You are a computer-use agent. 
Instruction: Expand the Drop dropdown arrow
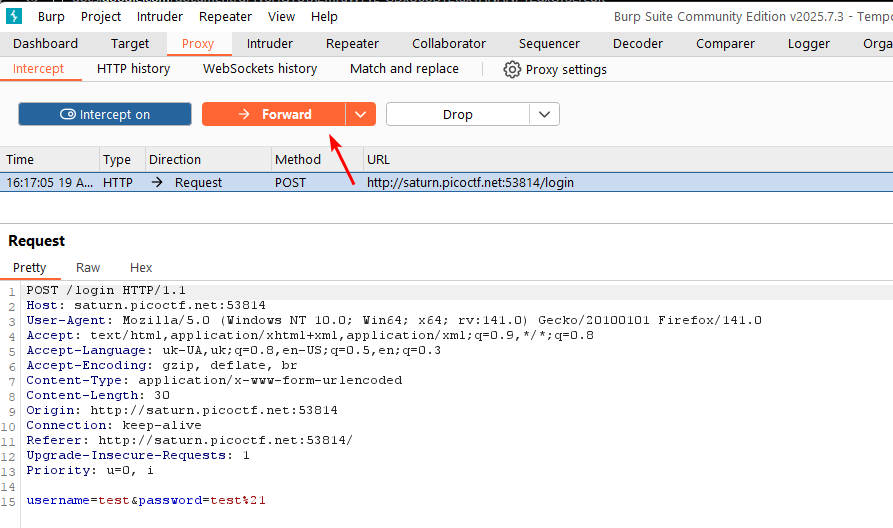pyautogui.click(x=544, y=114)
